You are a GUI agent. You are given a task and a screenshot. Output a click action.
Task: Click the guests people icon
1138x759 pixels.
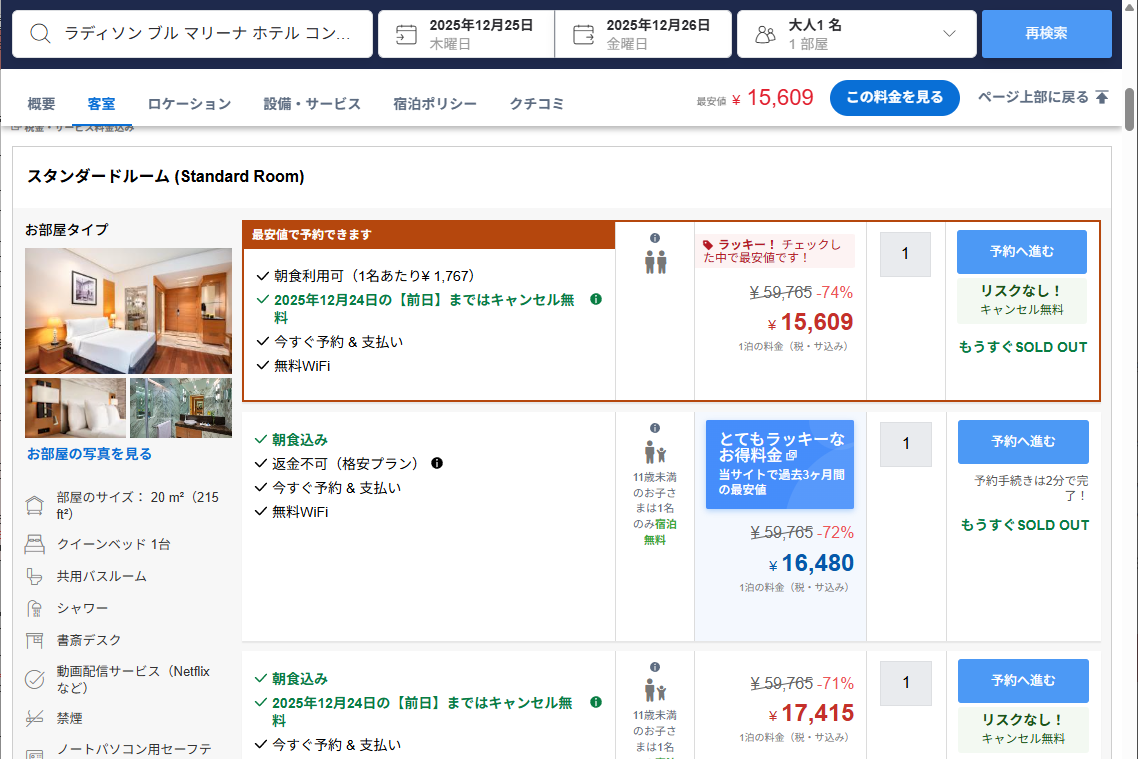coord(765,35)
